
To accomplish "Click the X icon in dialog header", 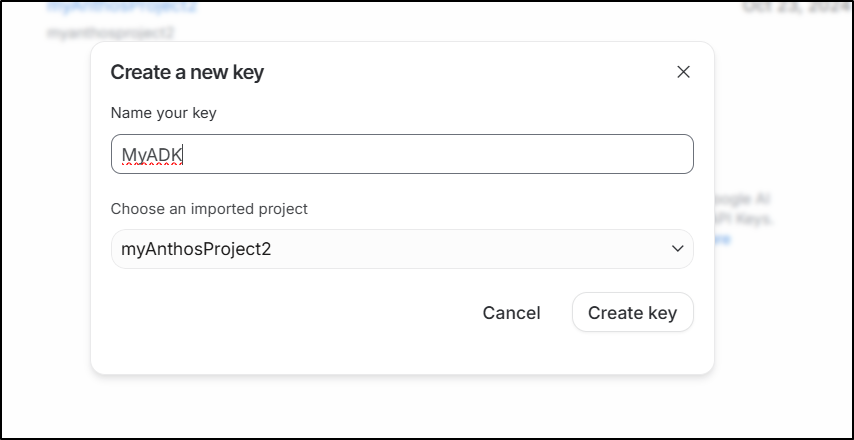I will click(683, 72).
